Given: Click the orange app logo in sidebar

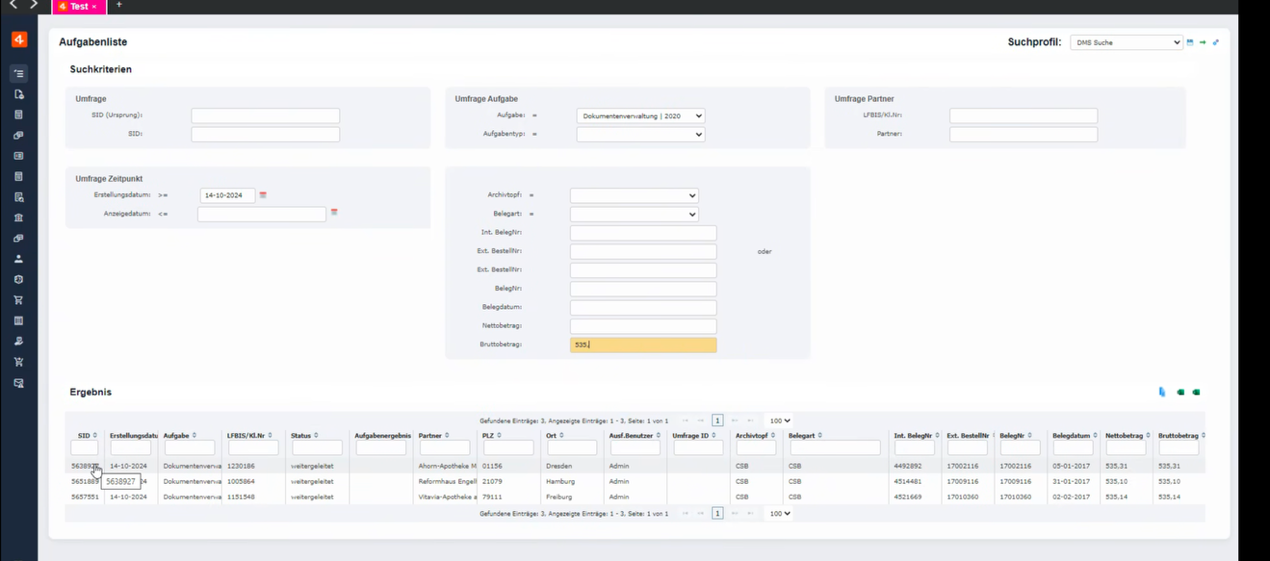Looking at the screenshot, I should click(x=19, y=40).
